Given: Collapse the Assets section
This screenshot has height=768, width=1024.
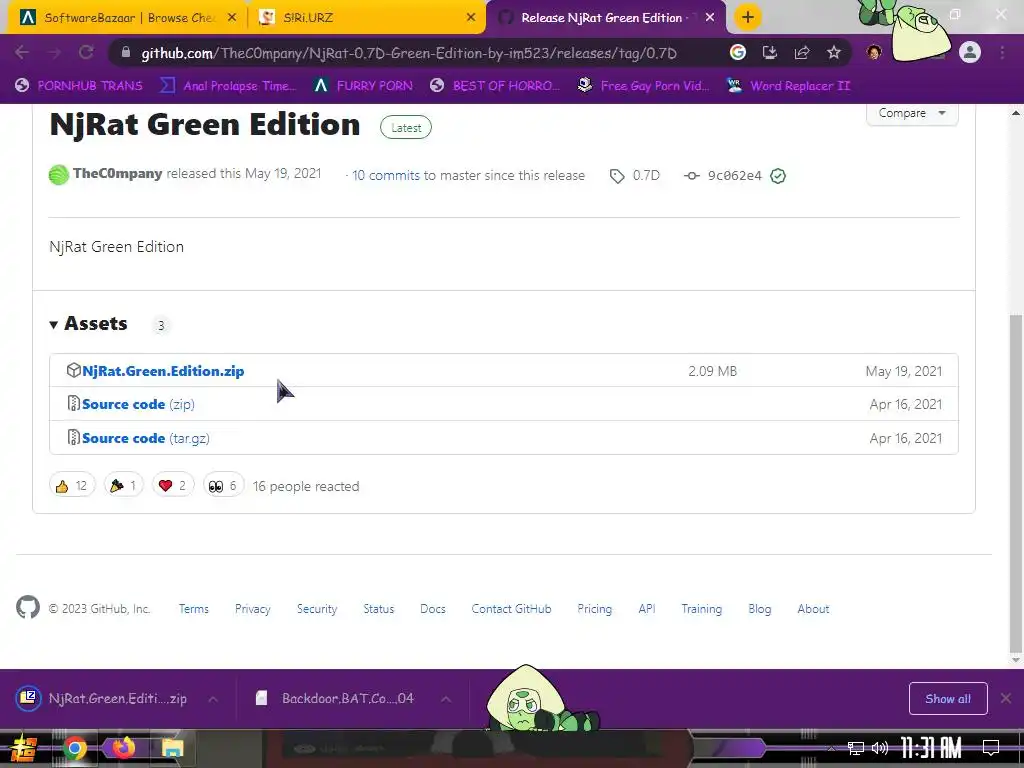Looking at the screenshot, I should [x=89, y=323].
